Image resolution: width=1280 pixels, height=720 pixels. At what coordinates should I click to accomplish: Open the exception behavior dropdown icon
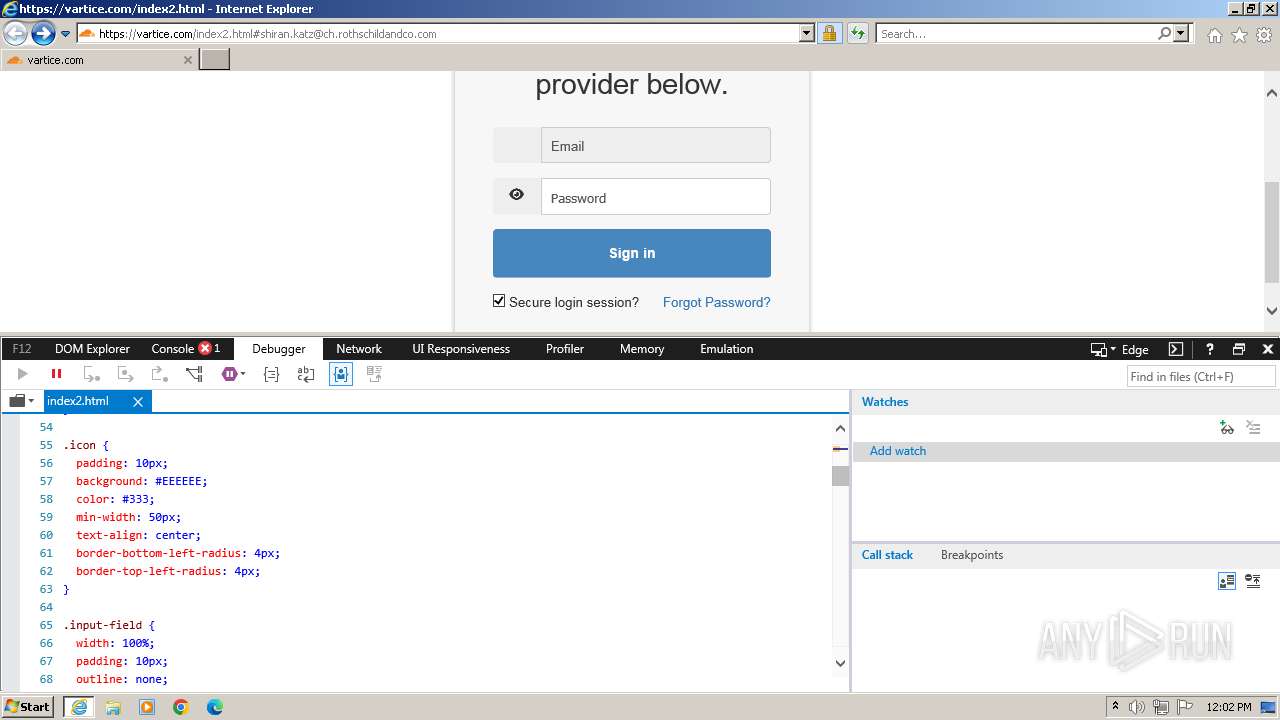click(x=233, y=374)
